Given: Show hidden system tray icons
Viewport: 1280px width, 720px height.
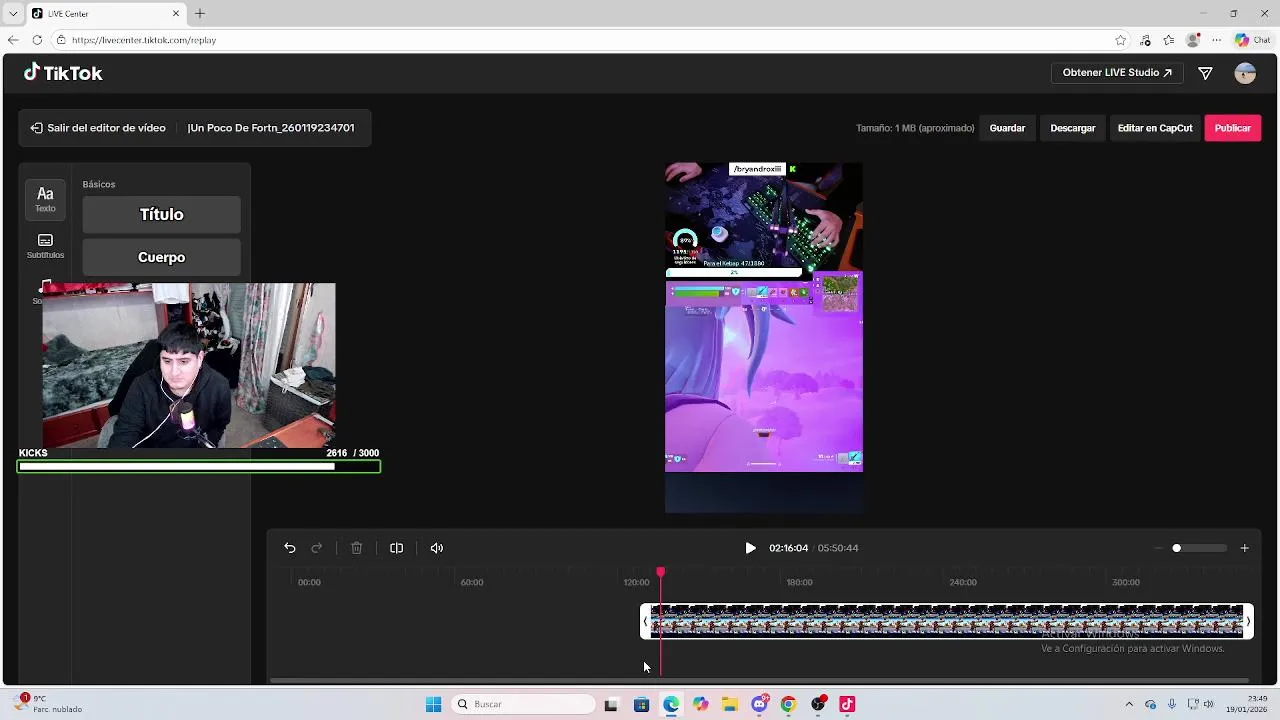Looking at the screenshot, I should coord(1129,704).
